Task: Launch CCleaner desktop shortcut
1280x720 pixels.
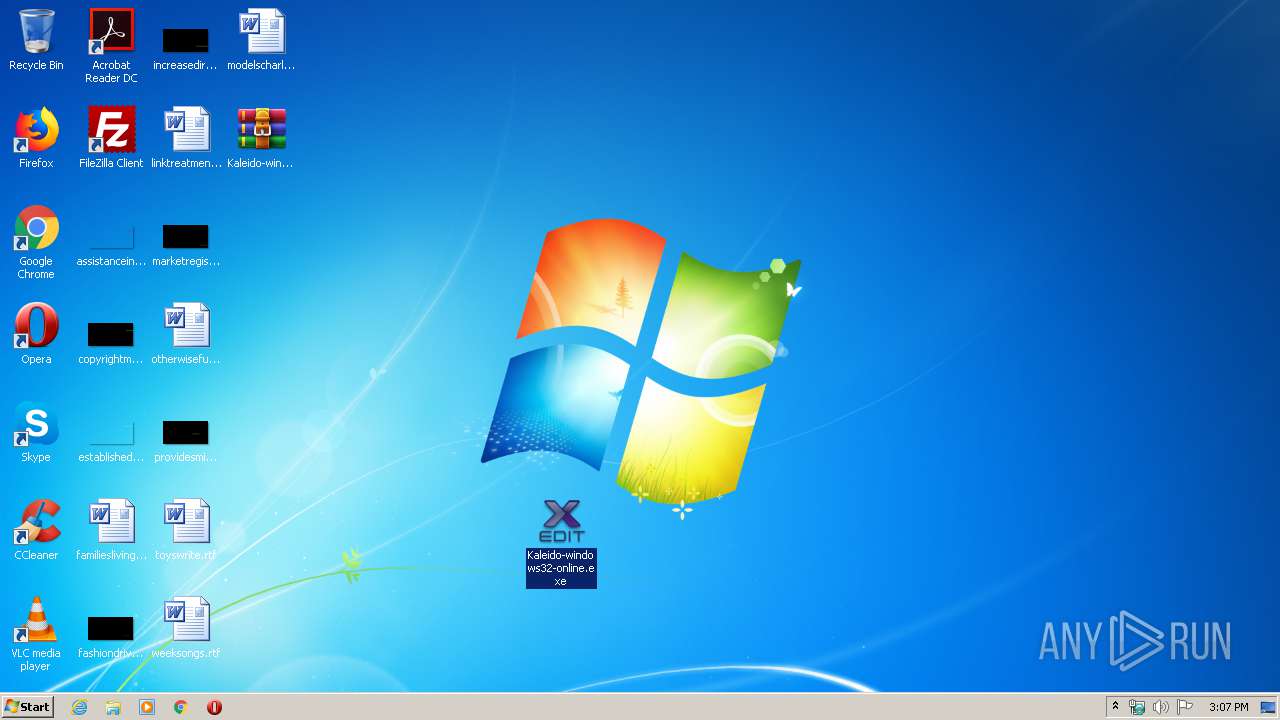Action: 36,530
